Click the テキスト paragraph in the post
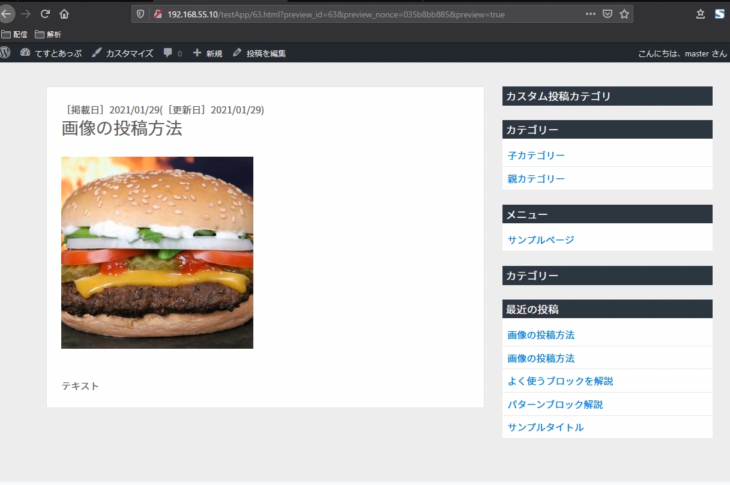 click(x=80, y=386)
